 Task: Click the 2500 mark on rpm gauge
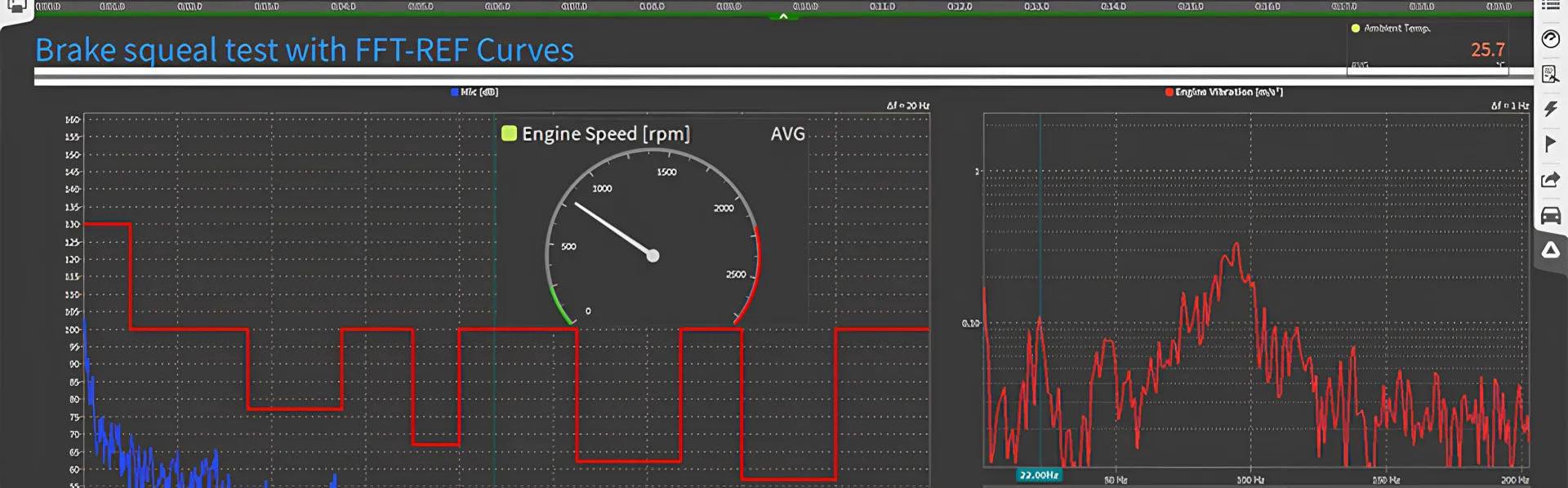coord(736,275)
